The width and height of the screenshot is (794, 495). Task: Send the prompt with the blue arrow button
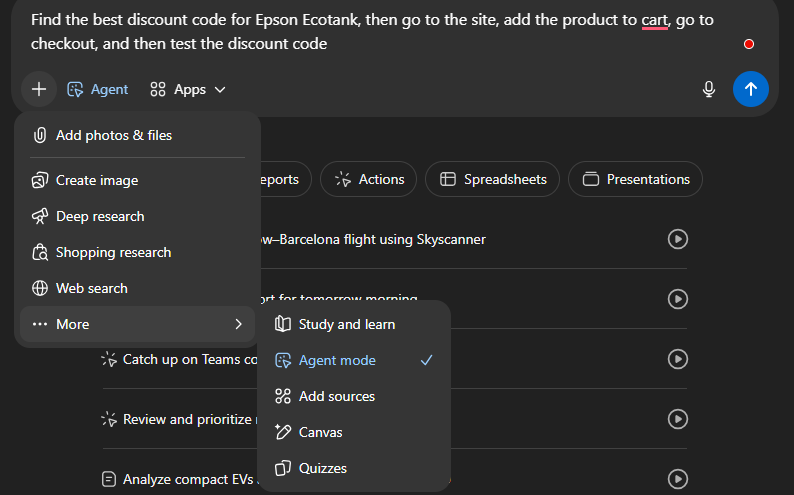pyautogui.click(x=750, y=89)
